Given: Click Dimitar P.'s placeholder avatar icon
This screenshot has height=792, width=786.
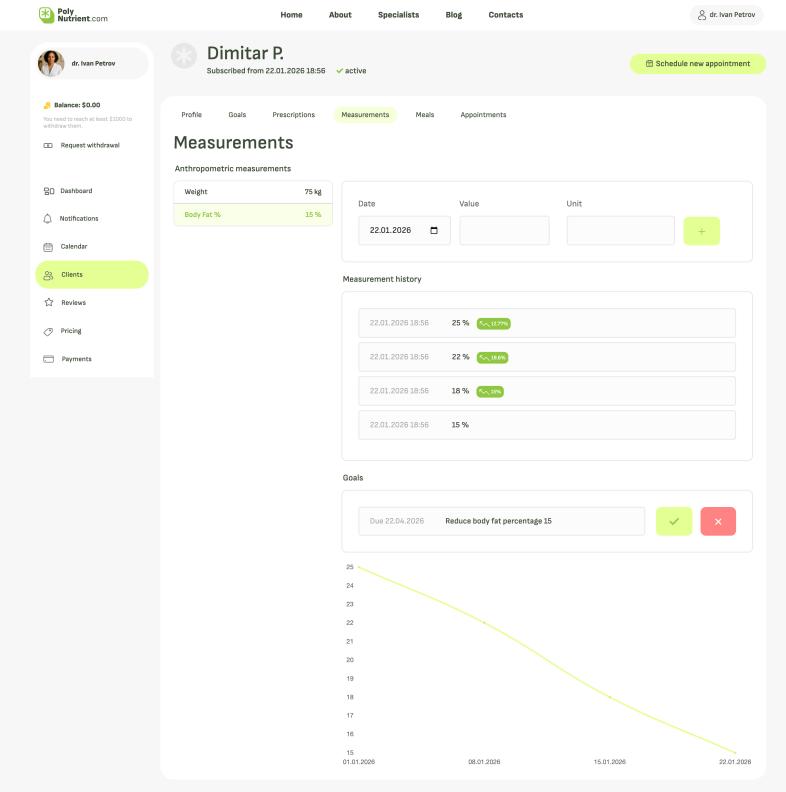Looking at the screenshot, I should pyautogui.click(x=184, y=56).
